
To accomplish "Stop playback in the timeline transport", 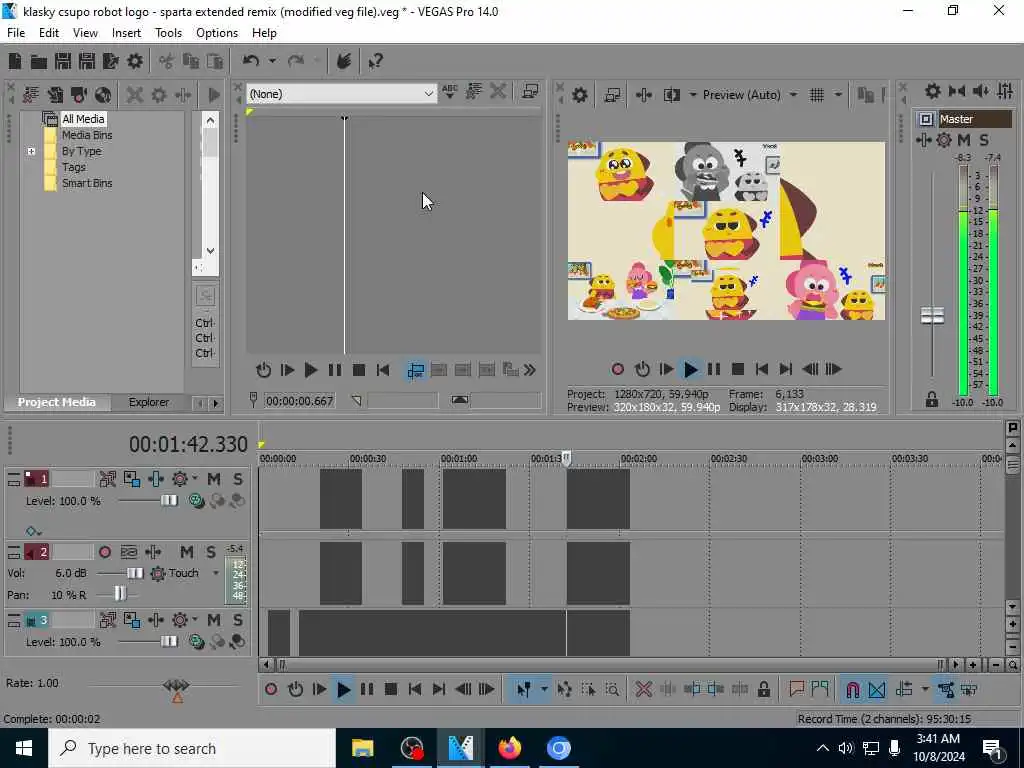I will (391, 690).
